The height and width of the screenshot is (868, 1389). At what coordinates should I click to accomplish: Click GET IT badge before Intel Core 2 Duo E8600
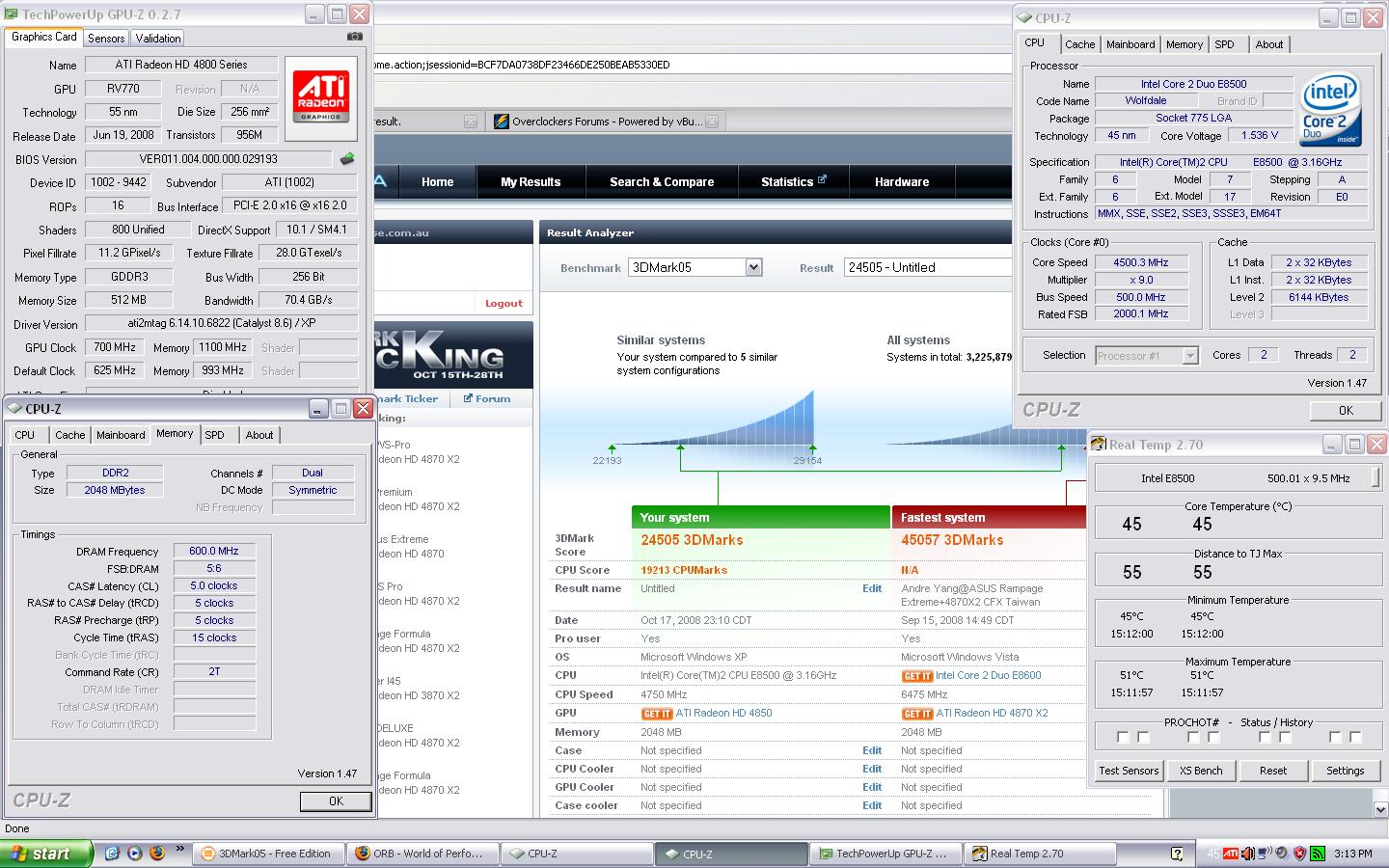(917, 676)
